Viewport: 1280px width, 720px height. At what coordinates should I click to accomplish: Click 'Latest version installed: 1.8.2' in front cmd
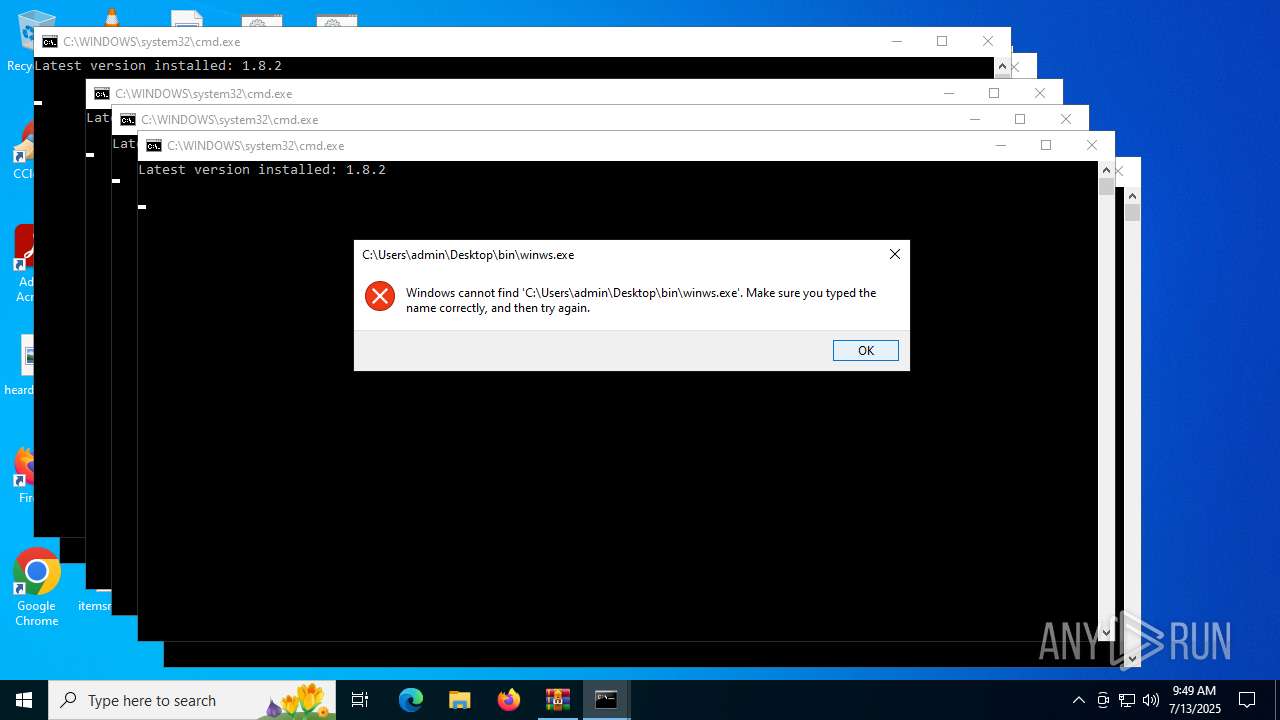(262, 170)
